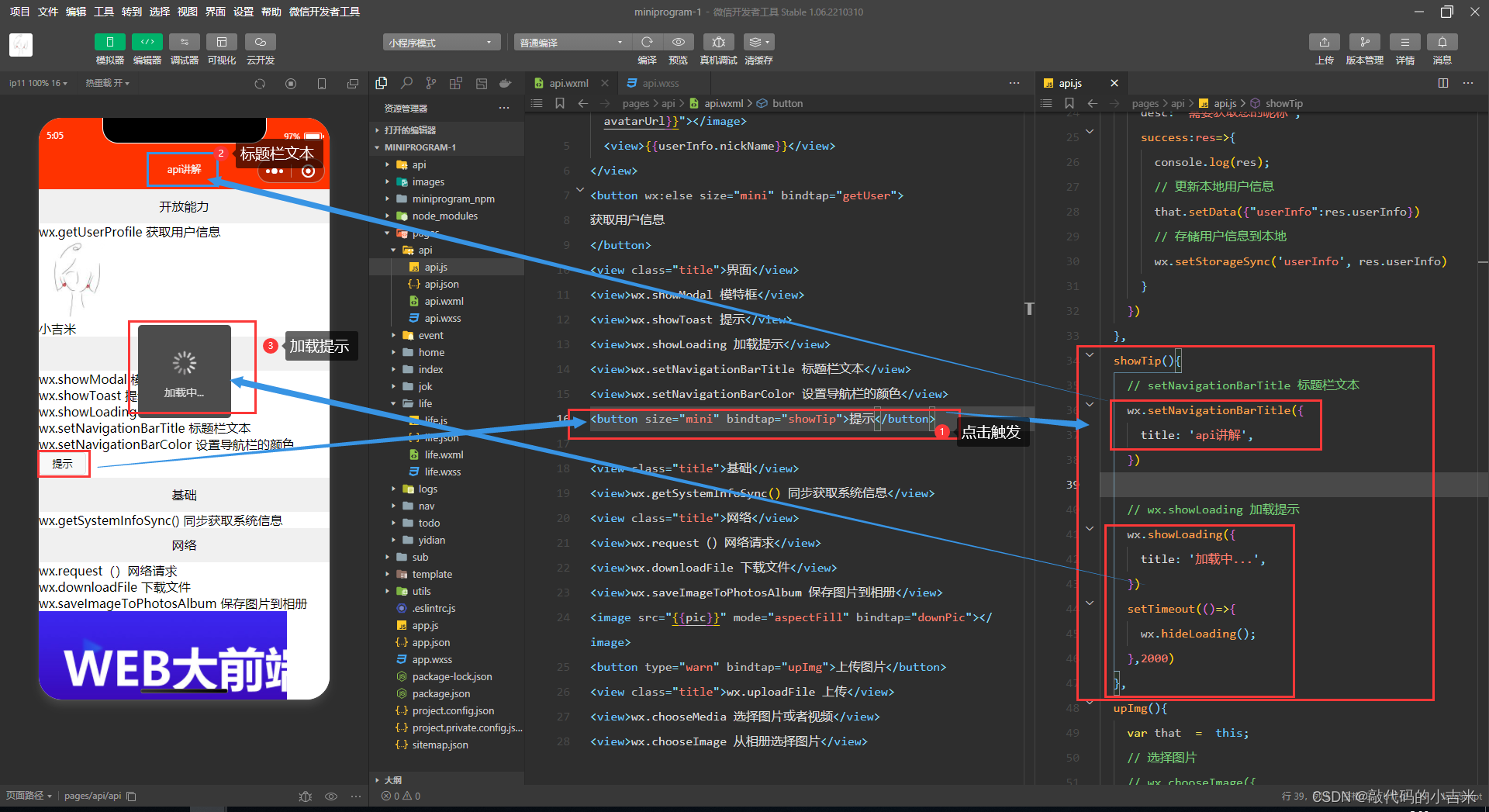
Task: Switch to the api.wxml tab
Action: tap(568, 83)
